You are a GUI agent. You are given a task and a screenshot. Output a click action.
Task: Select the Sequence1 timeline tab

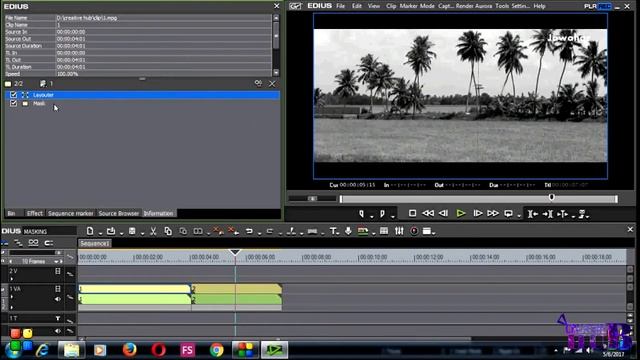(95, 243)
